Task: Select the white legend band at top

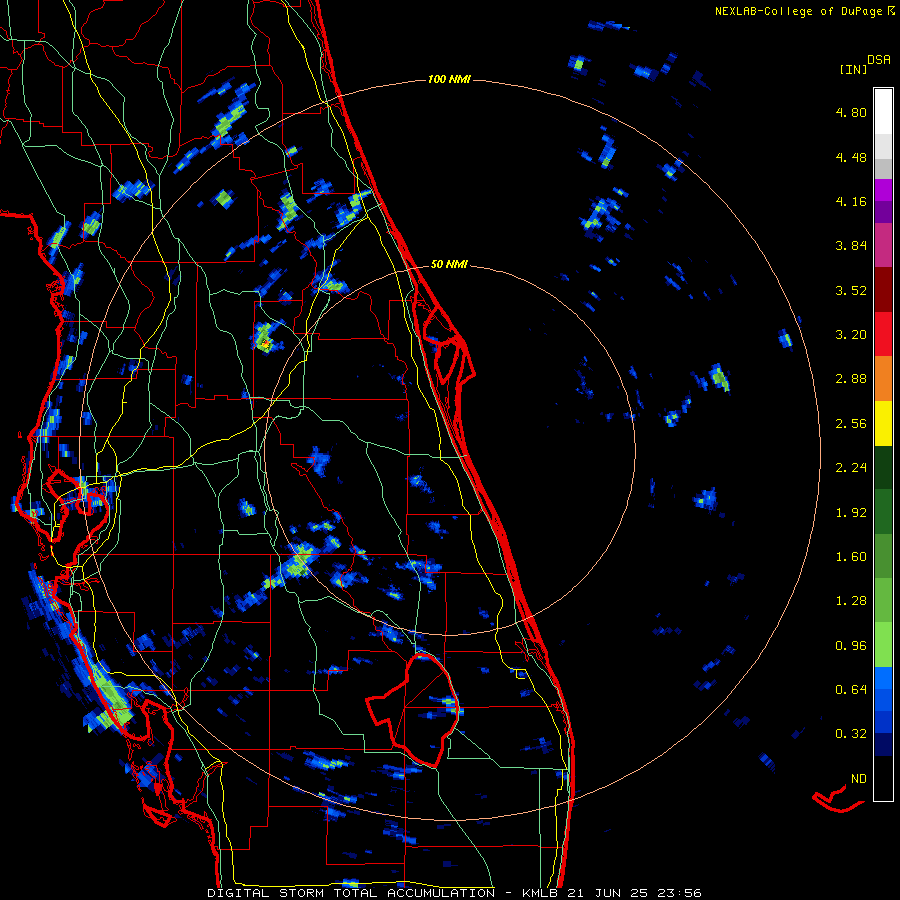Action: (883, 111)
